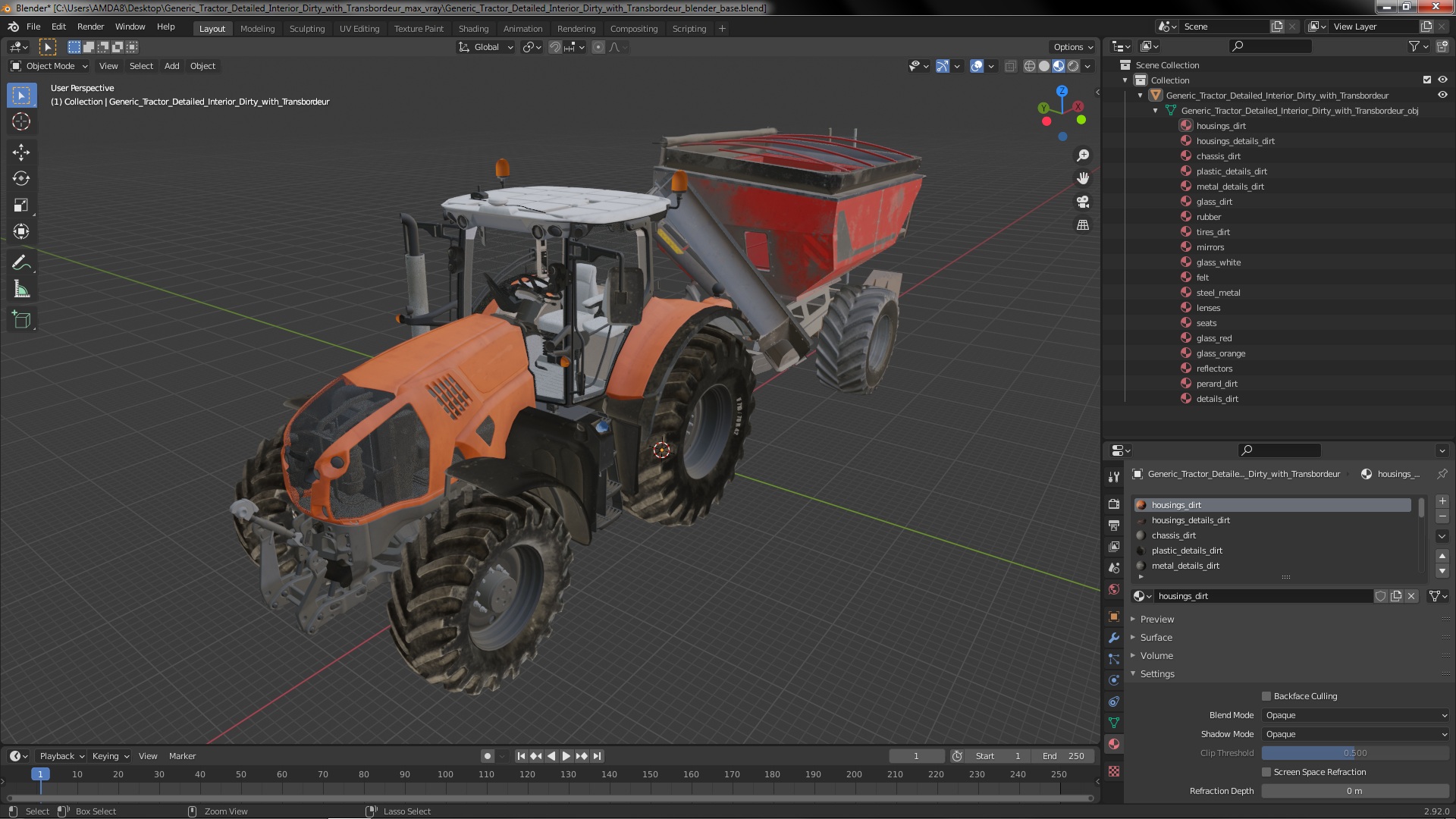
Task: Open the Shadow Mode dropdown
Action: (x=1356, y=734)
